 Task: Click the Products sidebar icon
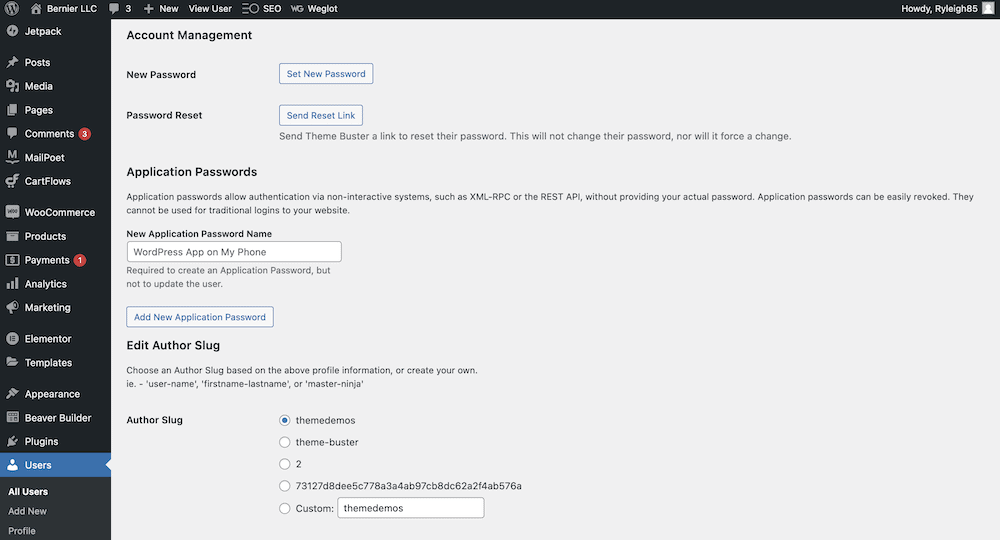(12, 236)
